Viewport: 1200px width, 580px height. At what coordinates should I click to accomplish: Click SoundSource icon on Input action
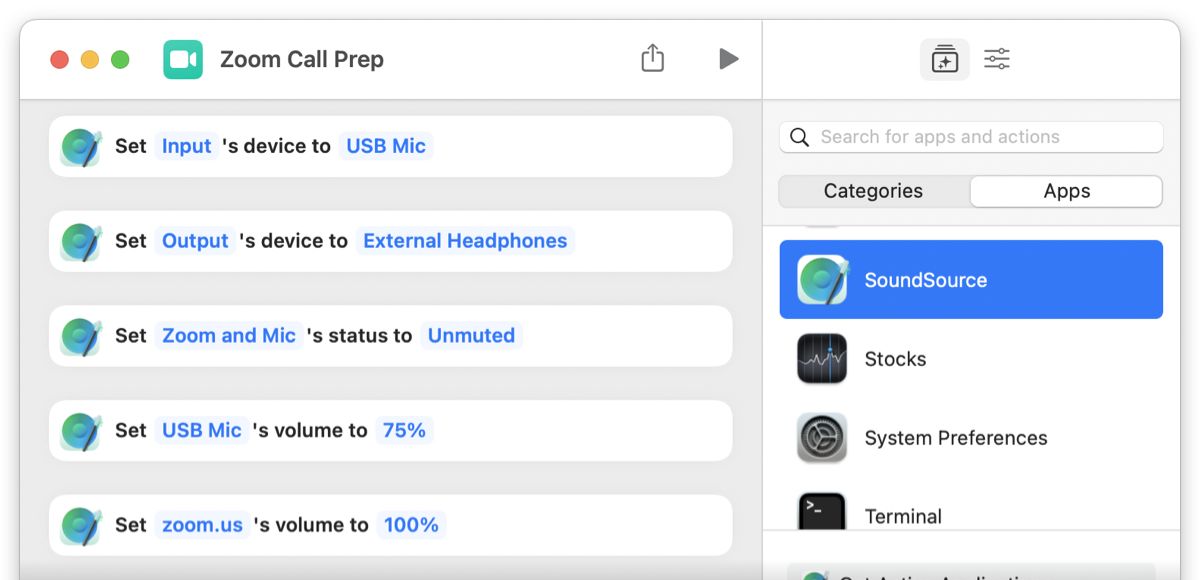tap(81, 147)
